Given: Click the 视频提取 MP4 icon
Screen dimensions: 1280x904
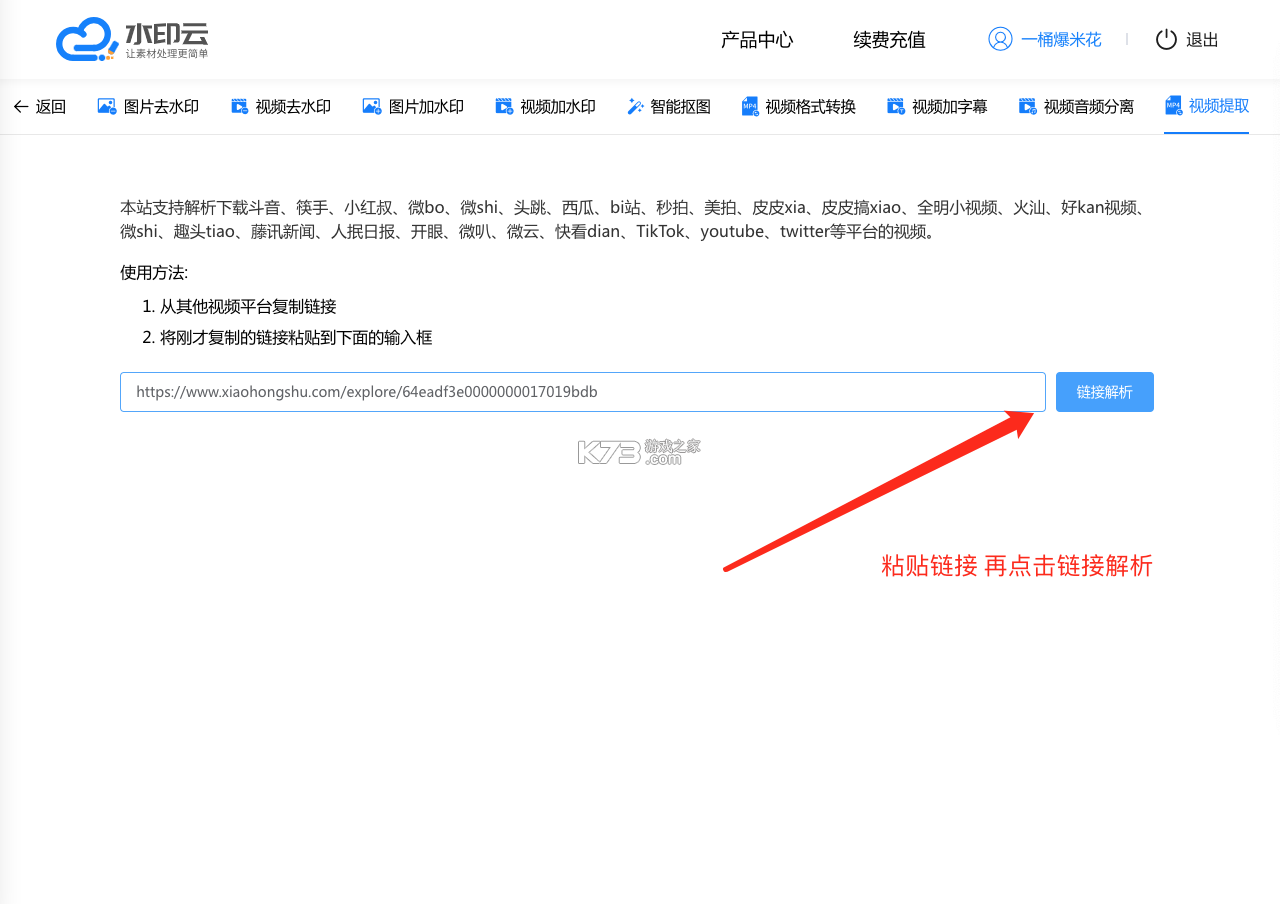Looking at the screenshot, I should 1174,105.
